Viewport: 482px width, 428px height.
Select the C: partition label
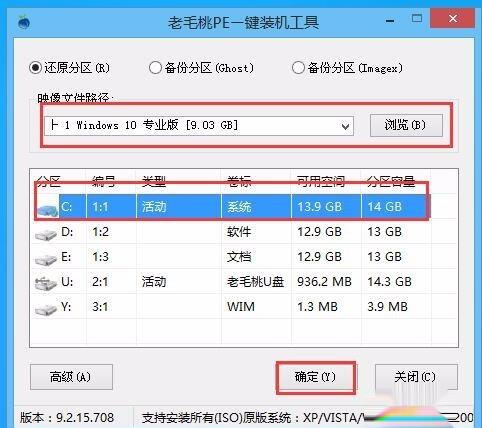[x=66, y=207]
